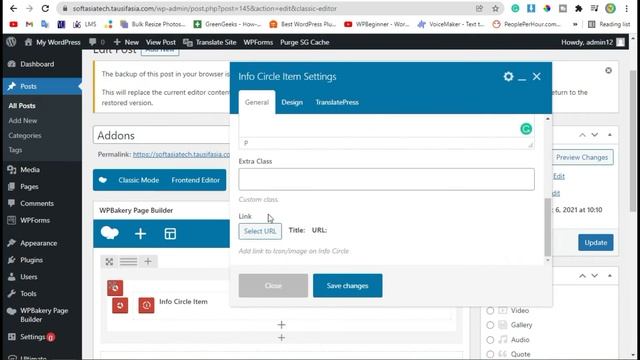Add an element with the upper plus sign
The height and width of the screenshot is (360, 640).
pyautogui.click(x=281, y=324)
